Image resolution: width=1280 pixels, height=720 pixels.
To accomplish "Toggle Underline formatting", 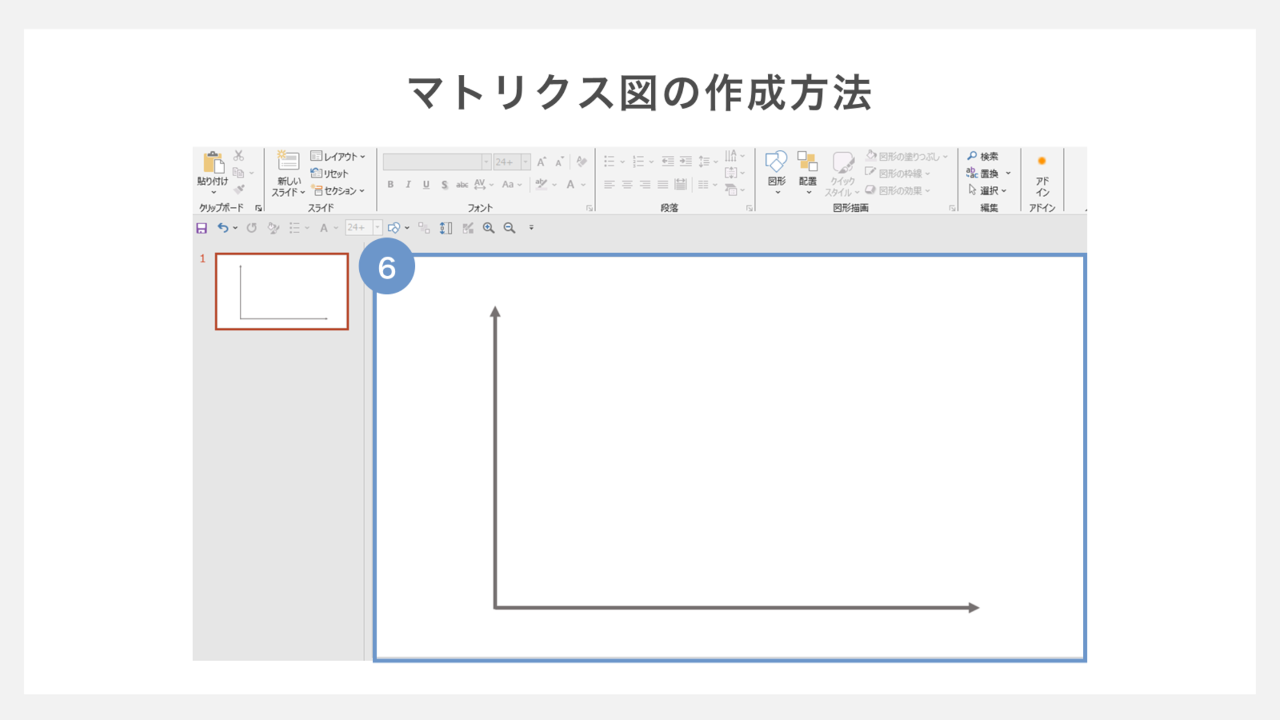I will tap(426, 185).
